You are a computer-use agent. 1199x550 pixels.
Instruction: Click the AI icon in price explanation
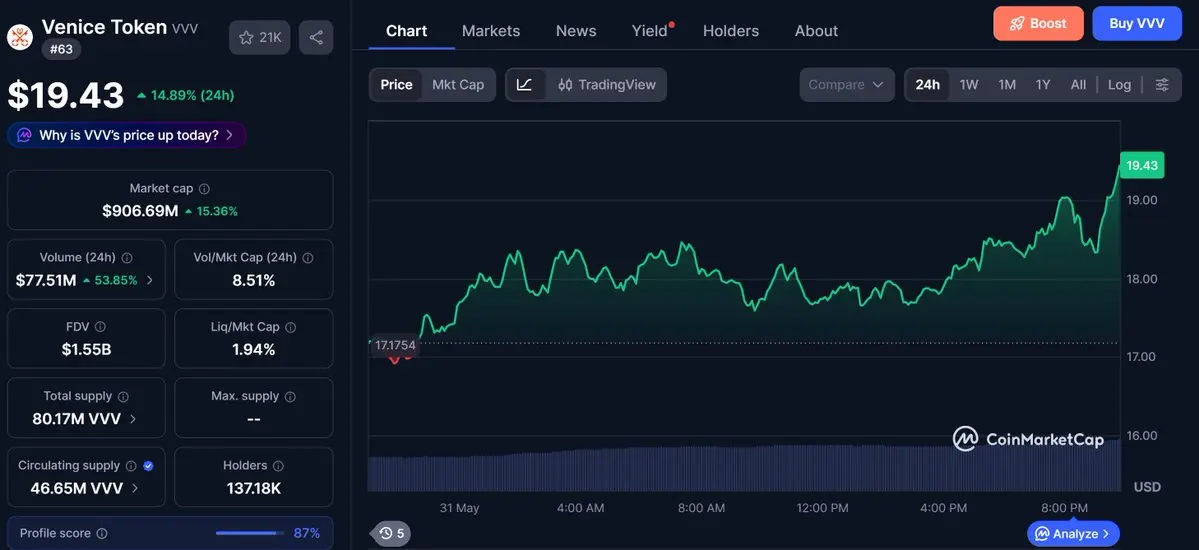[x=24, y=135]
